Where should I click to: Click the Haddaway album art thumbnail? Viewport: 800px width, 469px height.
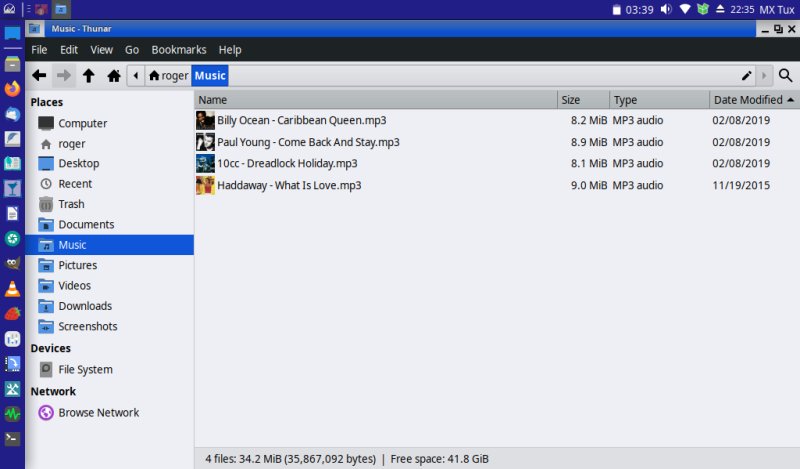[205, 185]
